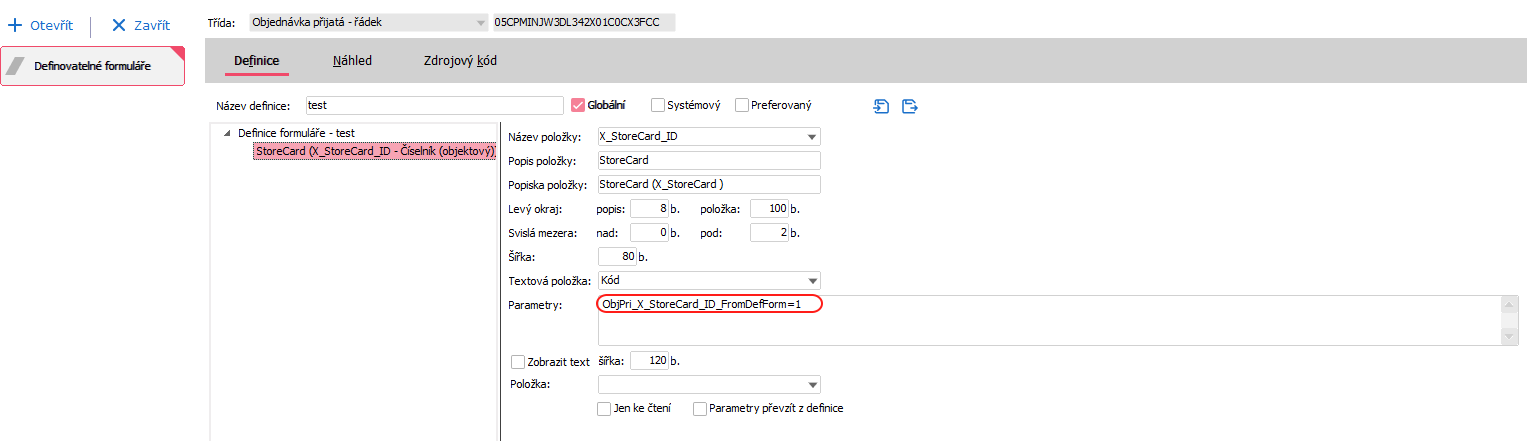Open the Zdrojový kód tab
The image size is (1534, 441).
460,61
